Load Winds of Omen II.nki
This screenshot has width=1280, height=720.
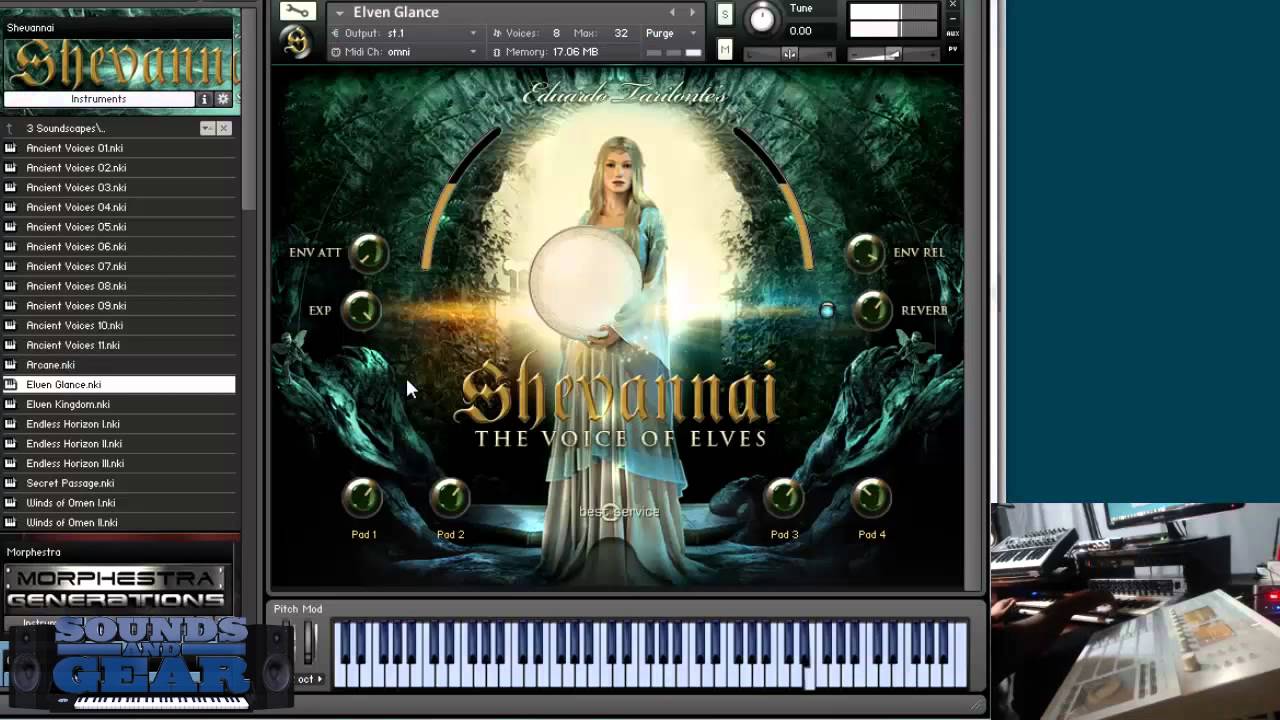point(119,522)
